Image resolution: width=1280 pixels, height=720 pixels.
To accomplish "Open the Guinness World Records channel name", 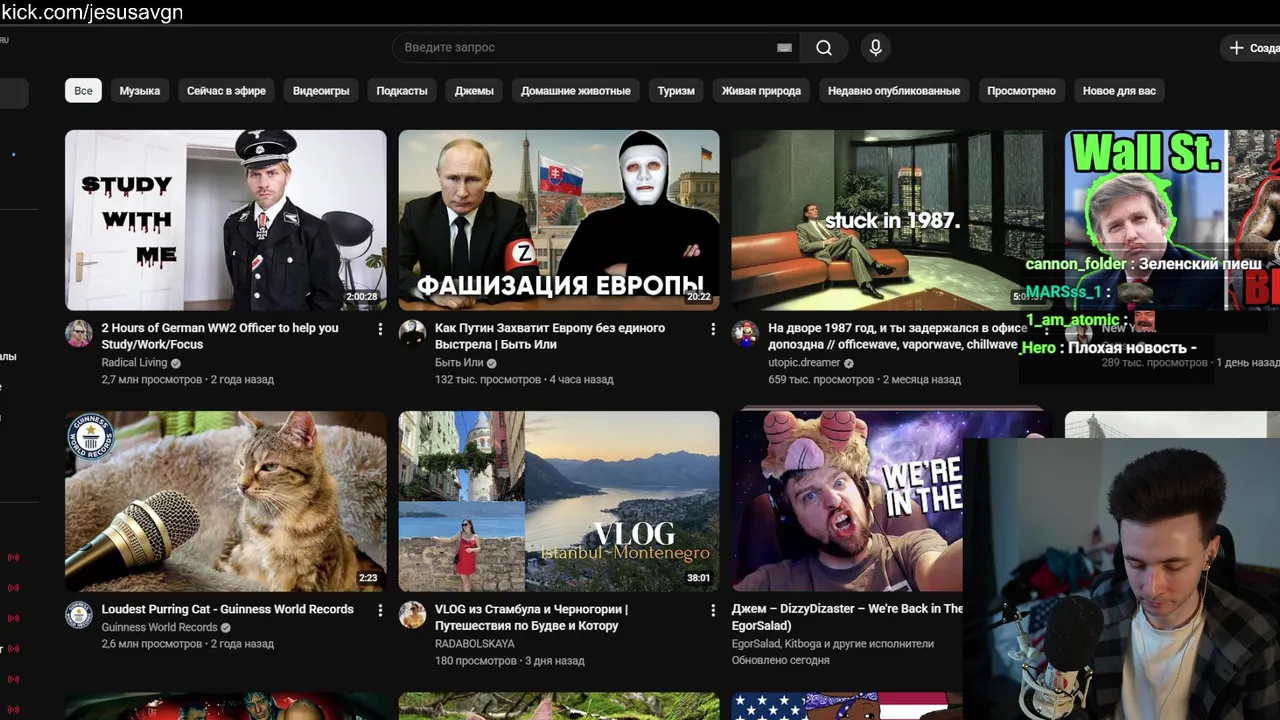I will point(159,628).
